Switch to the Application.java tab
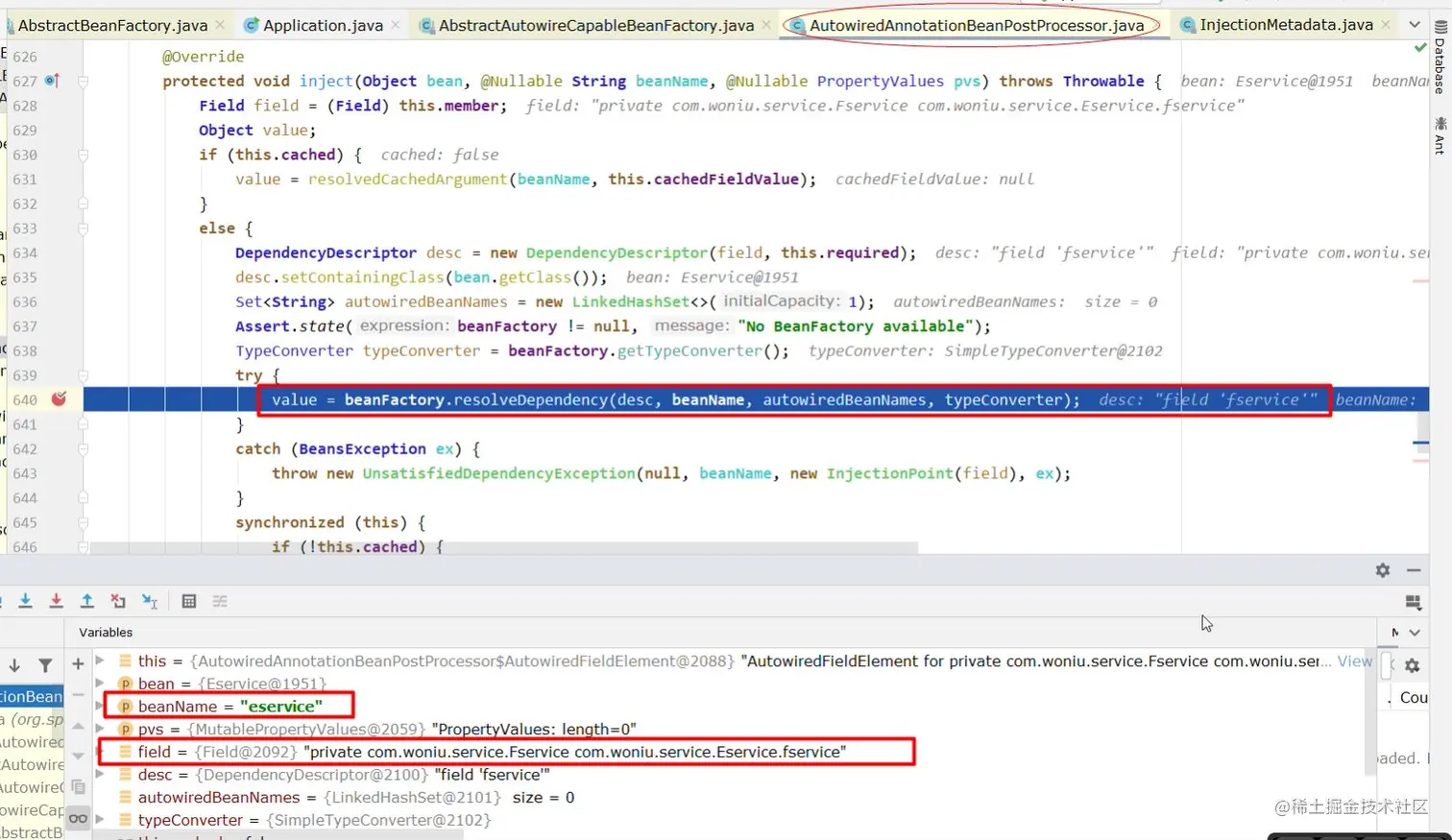The width and height of the screenshot is (1452, 840). [323, 25]
